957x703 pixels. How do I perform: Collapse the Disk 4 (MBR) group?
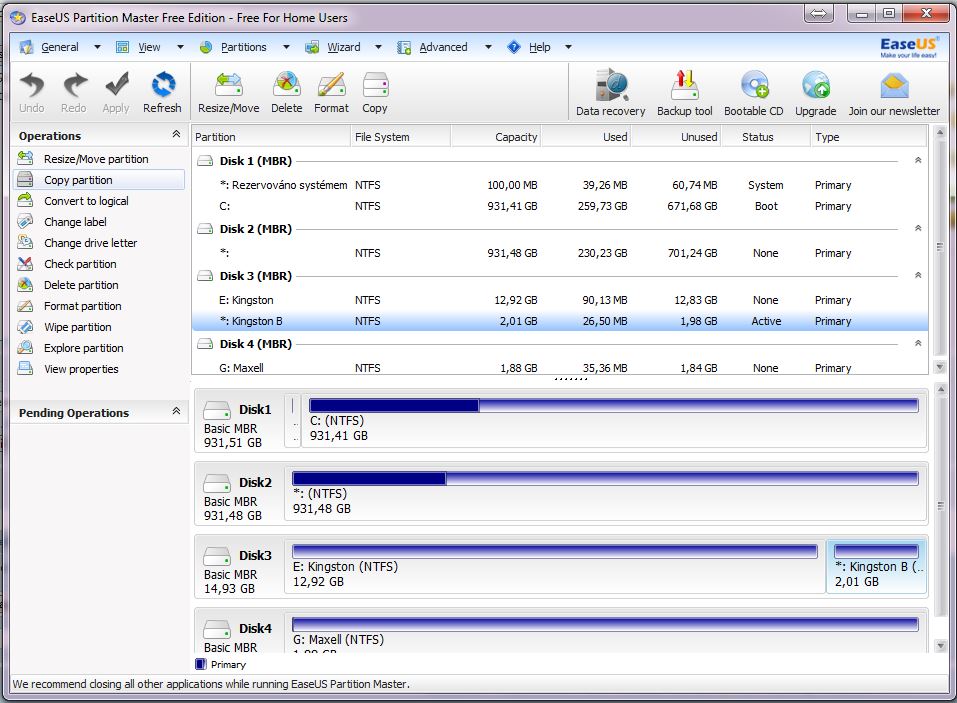click(x=918, y=344)
